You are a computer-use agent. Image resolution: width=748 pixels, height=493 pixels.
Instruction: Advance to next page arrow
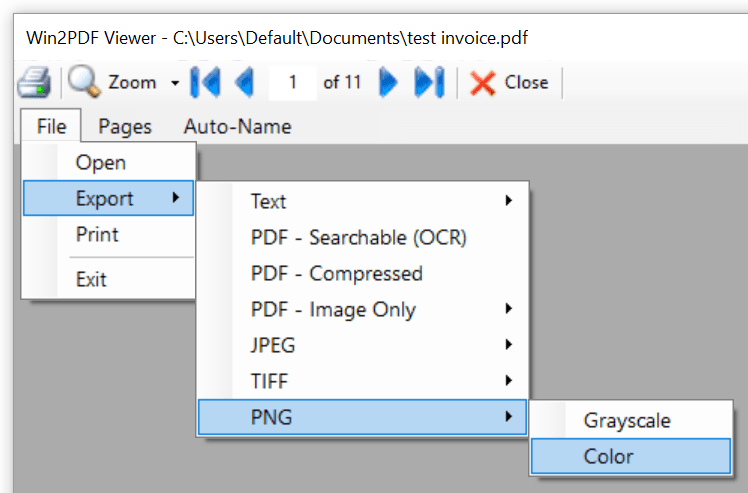point(389,82)
